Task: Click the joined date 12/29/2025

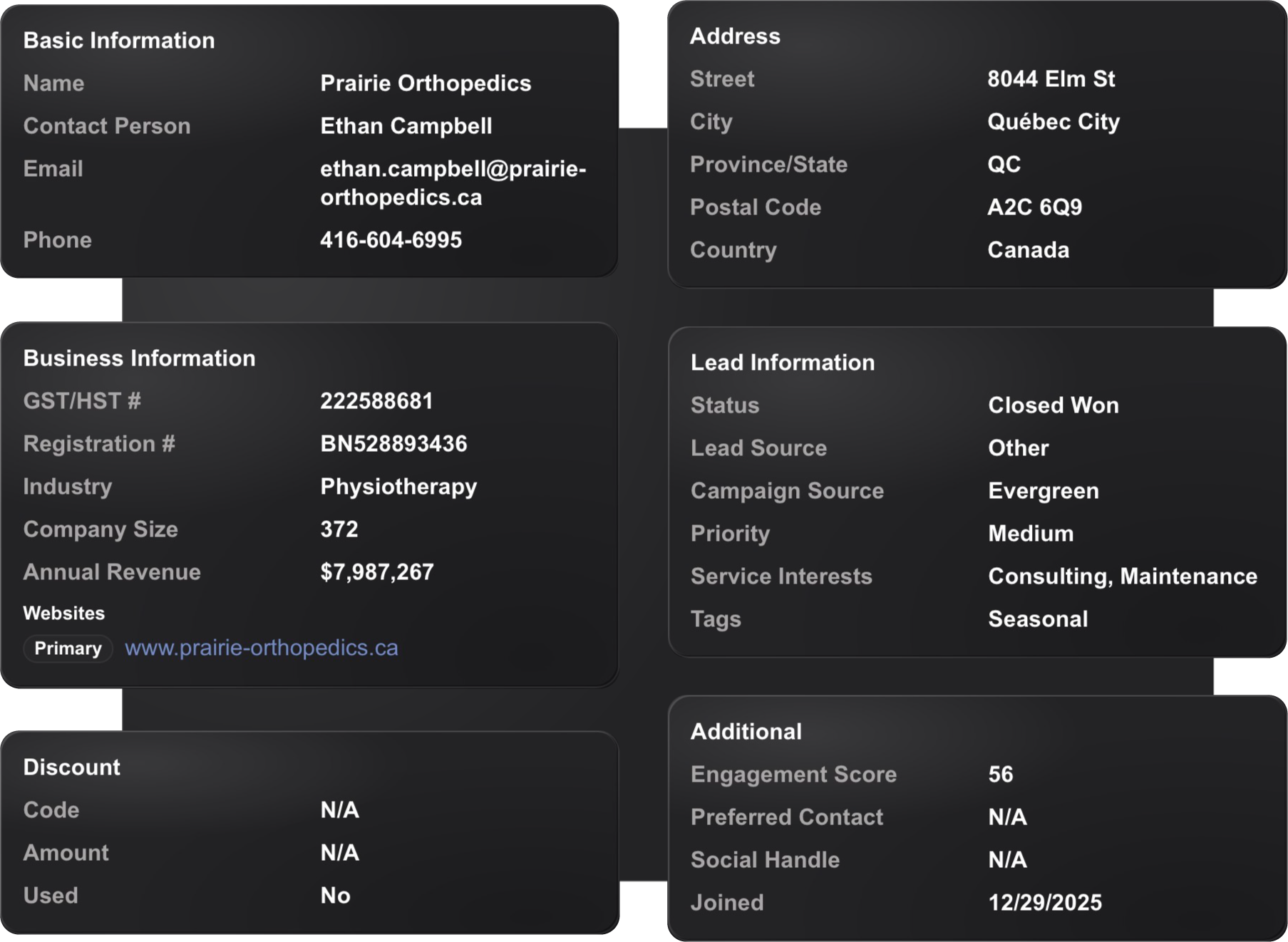Action: [x=1044, y=903]
